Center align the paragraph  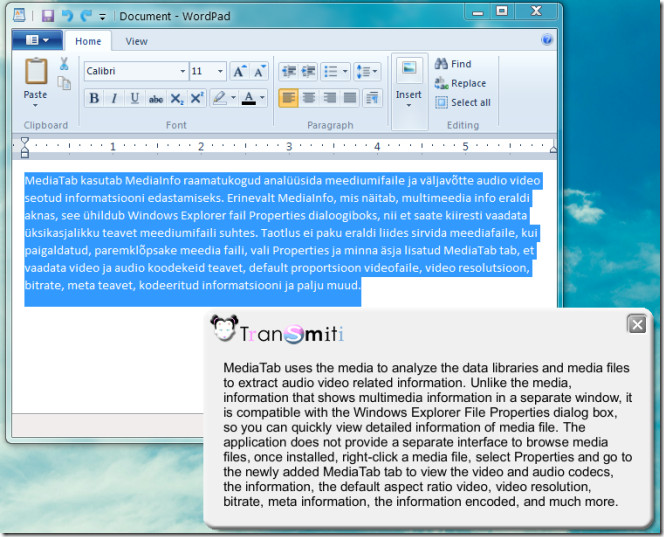tap(309, 98)
